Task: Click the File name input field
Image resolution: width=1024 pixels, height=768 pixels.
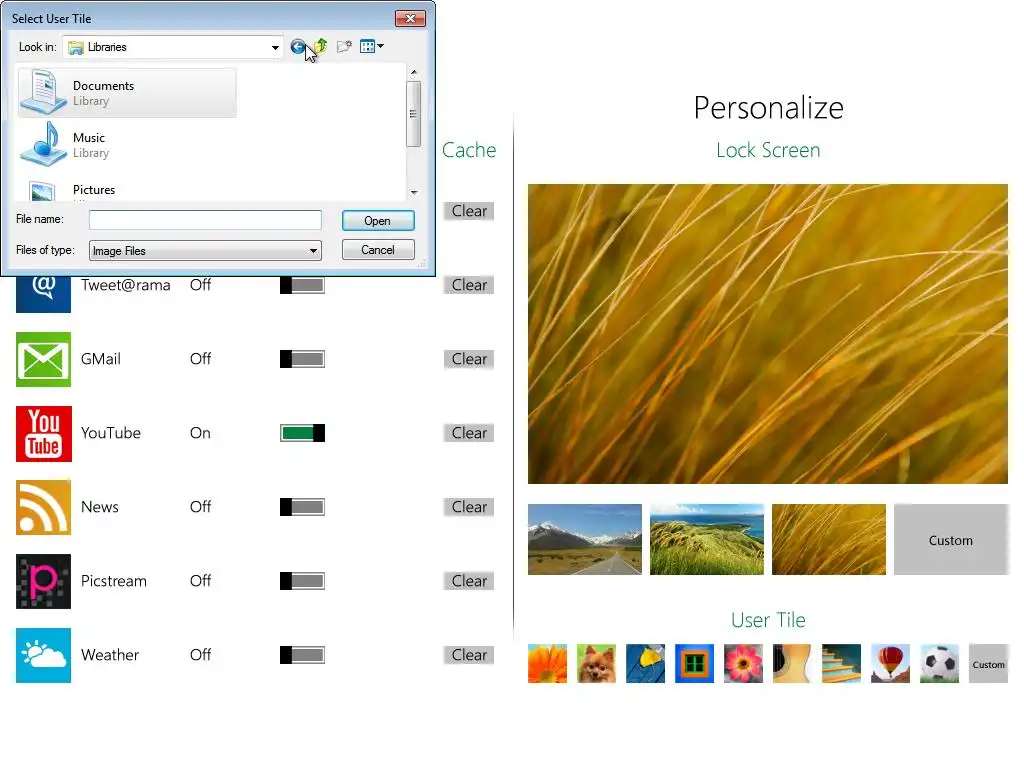Action: 205,220
